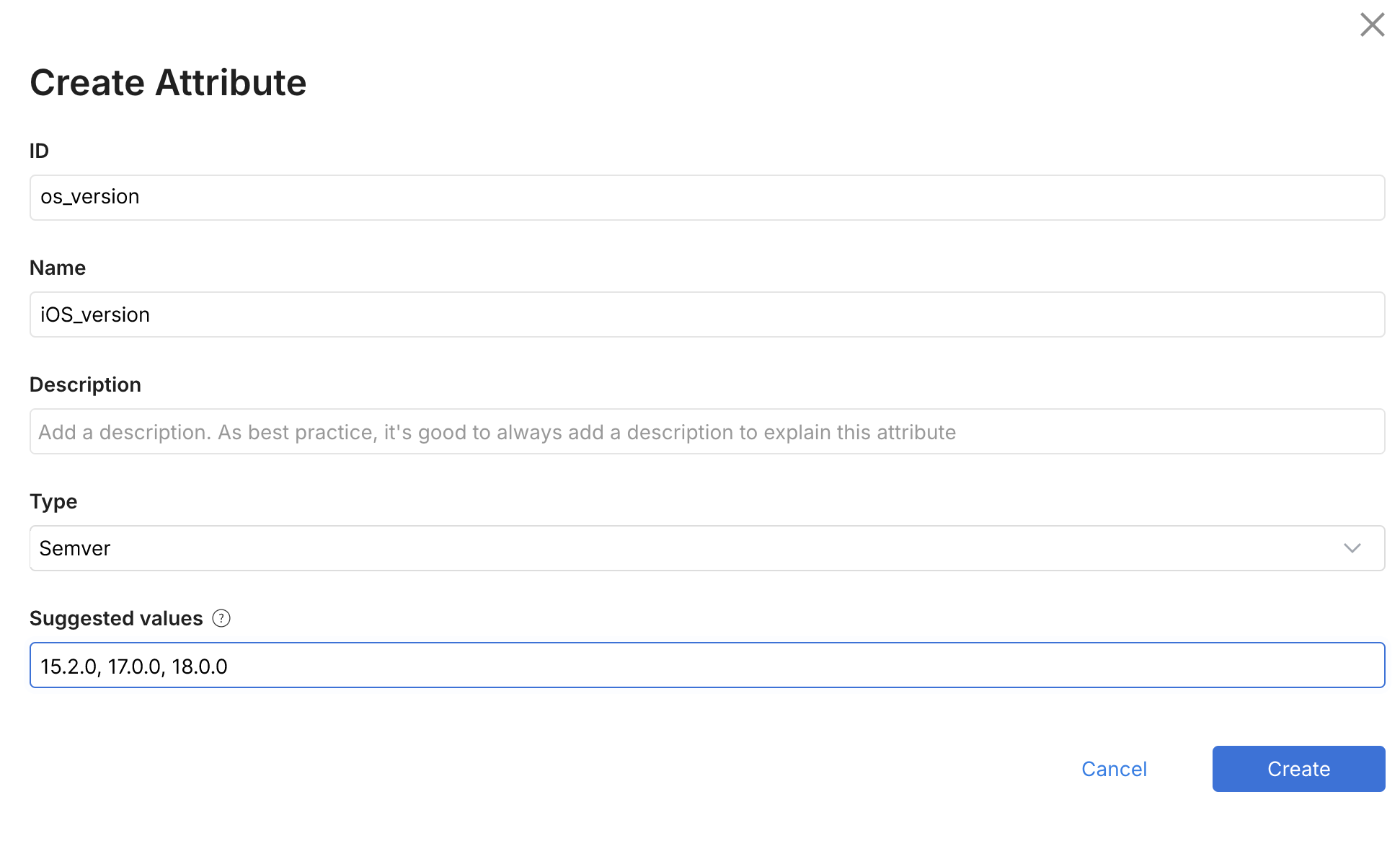
Task: Click the blue Create button
Action: tap(1298, 769)
